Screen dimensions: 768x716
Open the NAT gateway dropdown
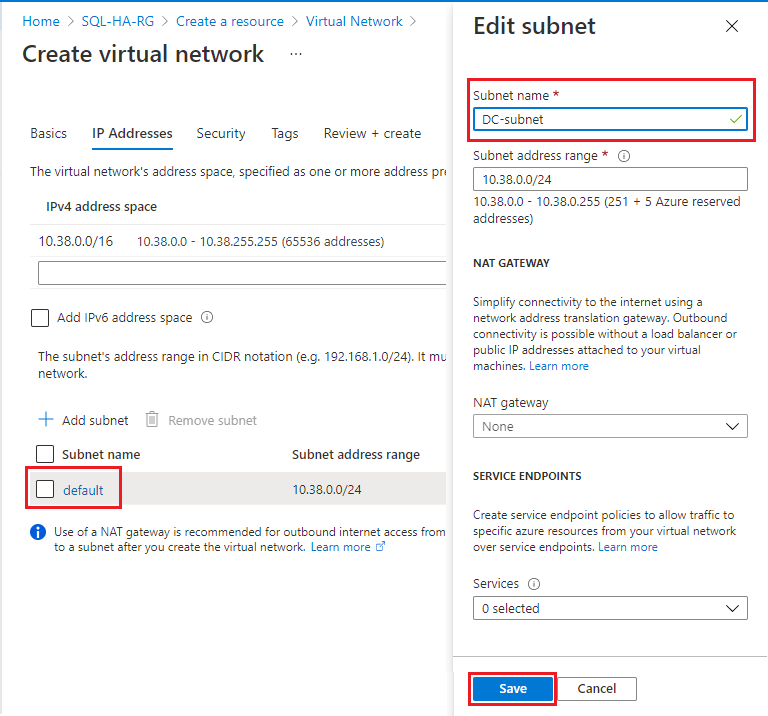click(x=610, y=426)
